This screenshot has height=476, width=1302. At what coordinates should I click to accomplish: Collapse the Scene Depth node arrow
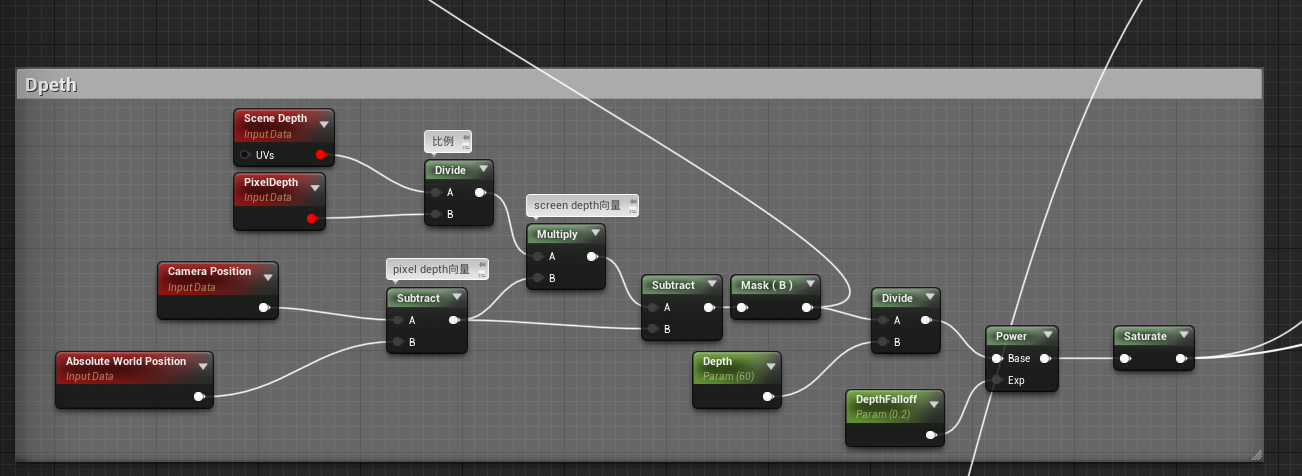[324, 124]
